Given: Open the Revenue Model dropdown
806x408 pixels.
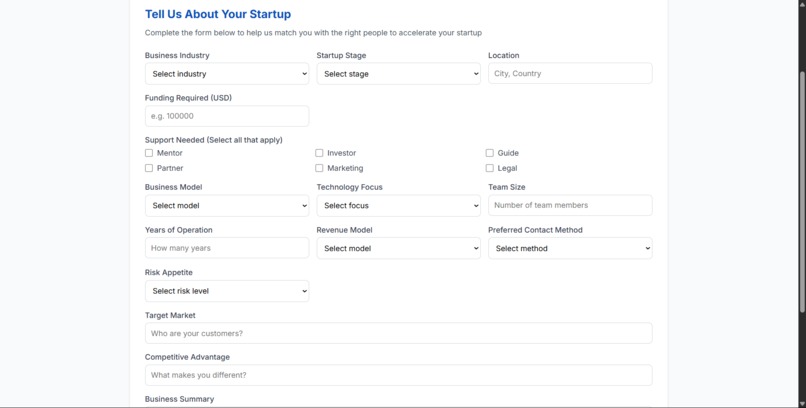Looking at the screenshot, I should [x=398, y=248].
